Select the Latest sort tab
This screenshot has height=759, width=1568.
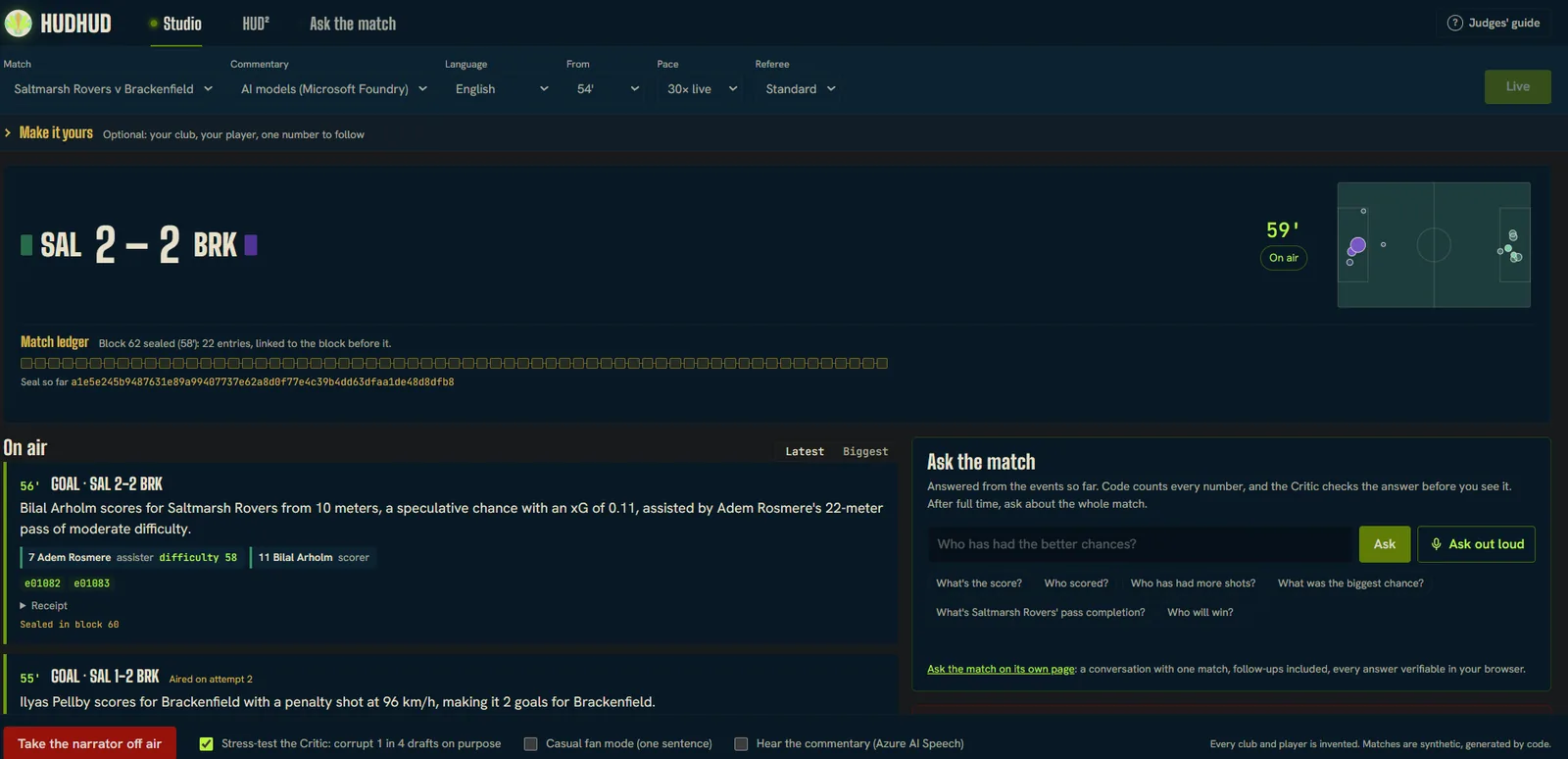click(x=805, y=452)
